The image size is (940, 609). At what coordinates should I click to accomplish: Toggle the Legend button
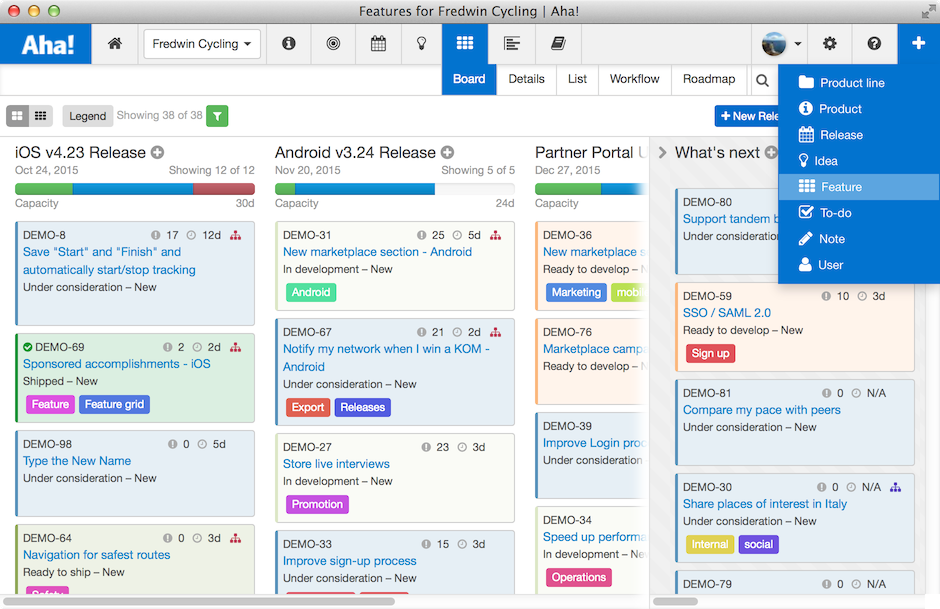coord(88,116)
